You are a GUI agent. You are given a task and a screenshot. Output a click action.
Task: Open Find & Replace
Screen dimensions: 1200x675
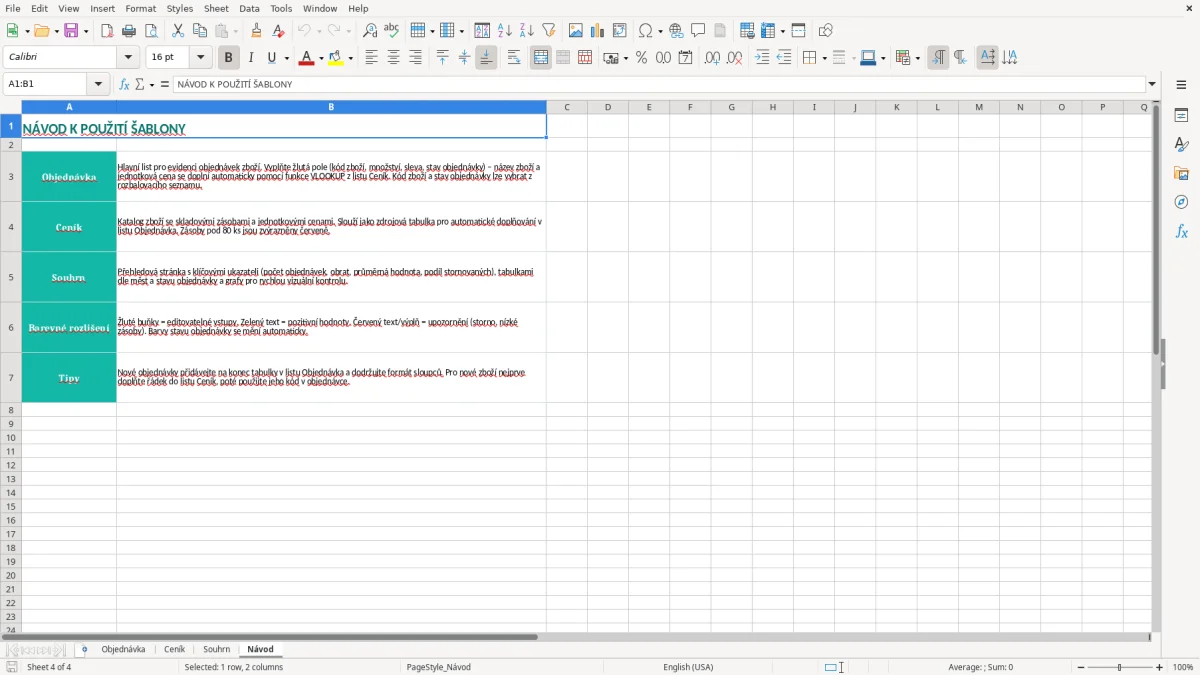point(370,31)
